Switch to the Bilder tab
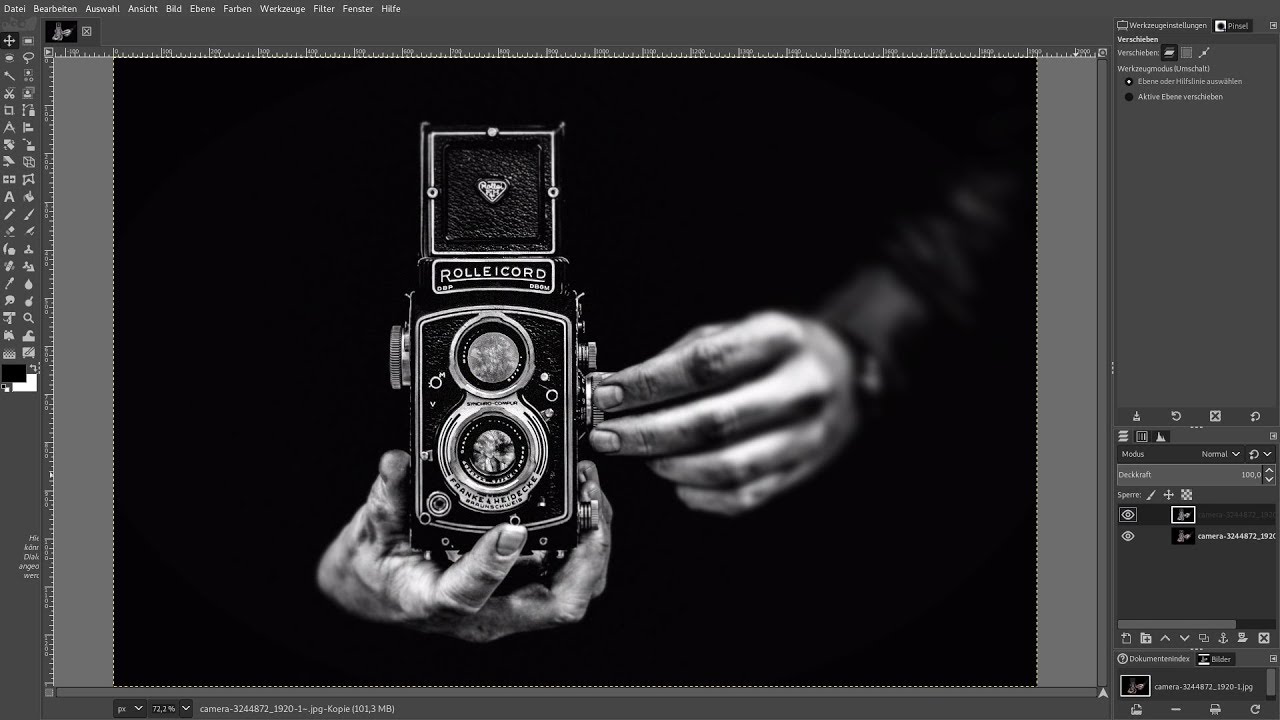The image size is (1280, 720). [x=1216, y=659]
